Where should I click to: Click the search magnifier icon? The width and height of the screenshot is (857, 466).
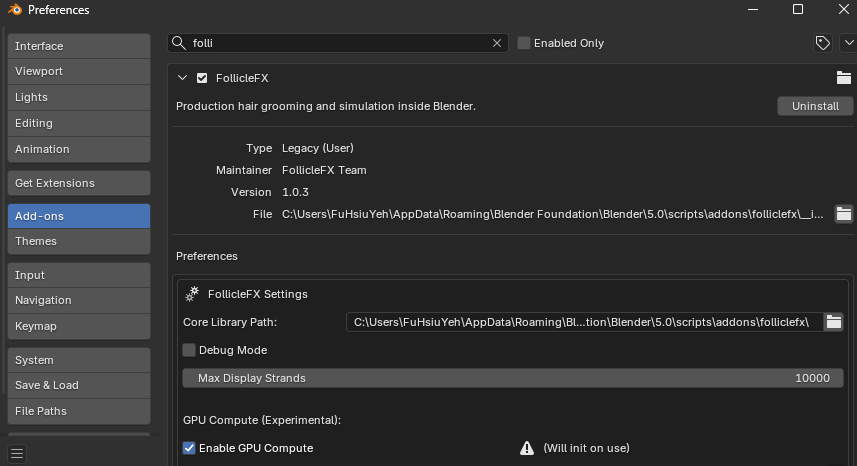pos(179,43)
